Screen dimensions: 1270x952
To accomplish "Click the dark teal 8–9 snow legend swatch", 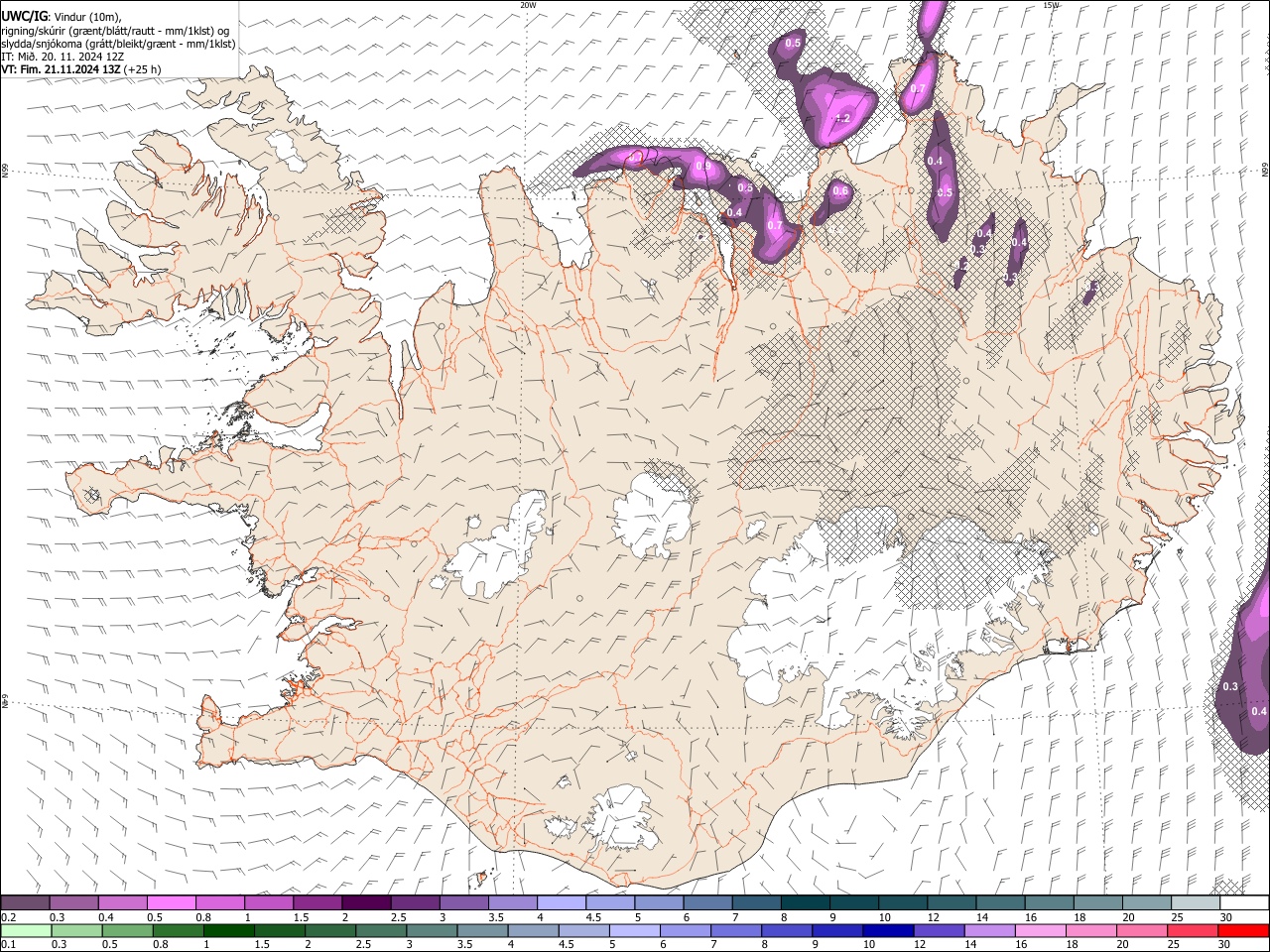I will tap(805, 902).
